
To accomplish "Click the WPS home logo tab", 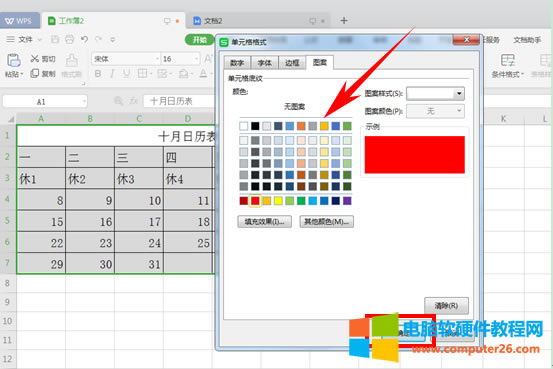I will pos(19,21).
